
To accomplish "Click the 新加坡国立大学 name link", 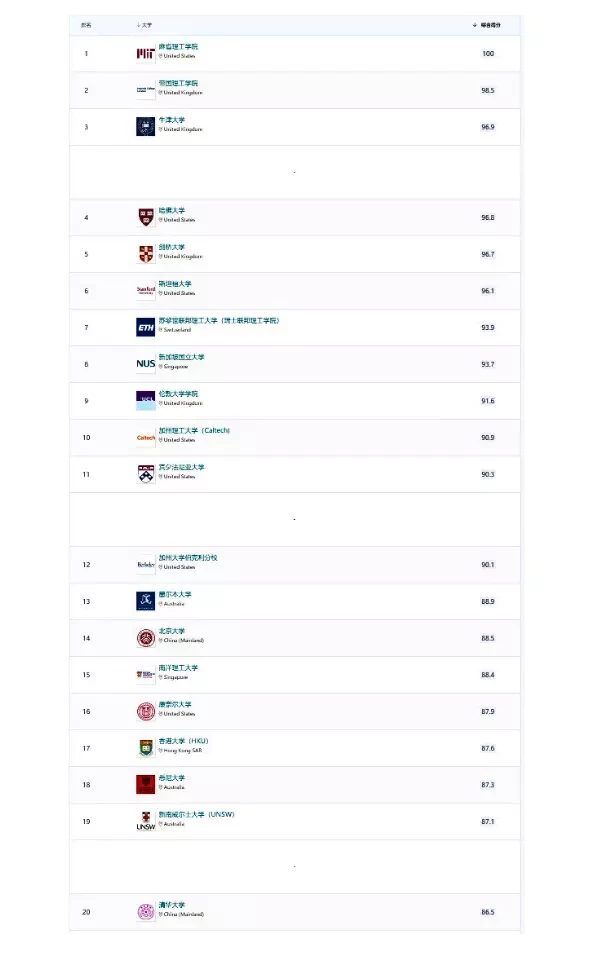I will click(x=181, y=357).
